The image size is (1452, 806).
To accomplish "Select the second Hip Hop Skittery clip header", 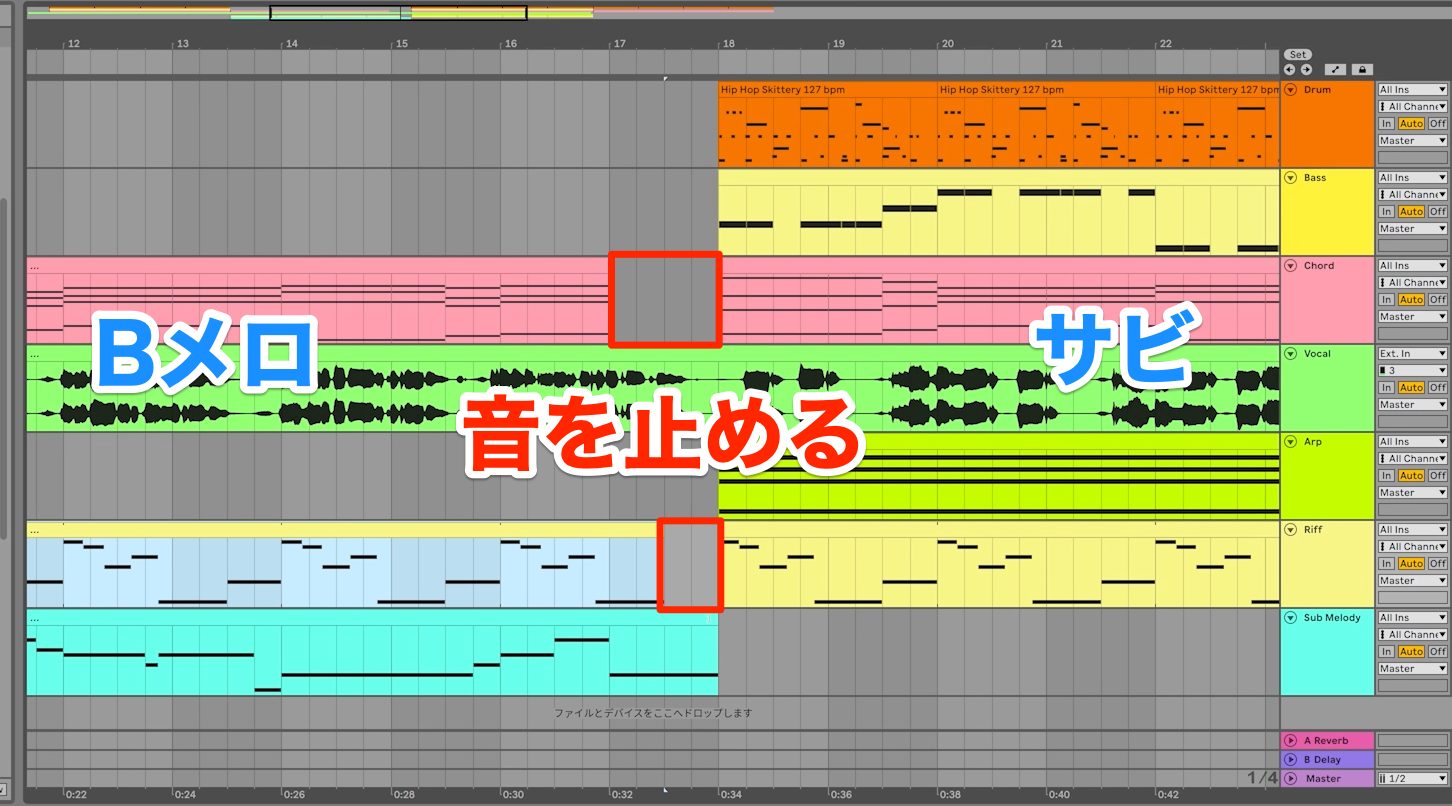I will pos(1046,90).
